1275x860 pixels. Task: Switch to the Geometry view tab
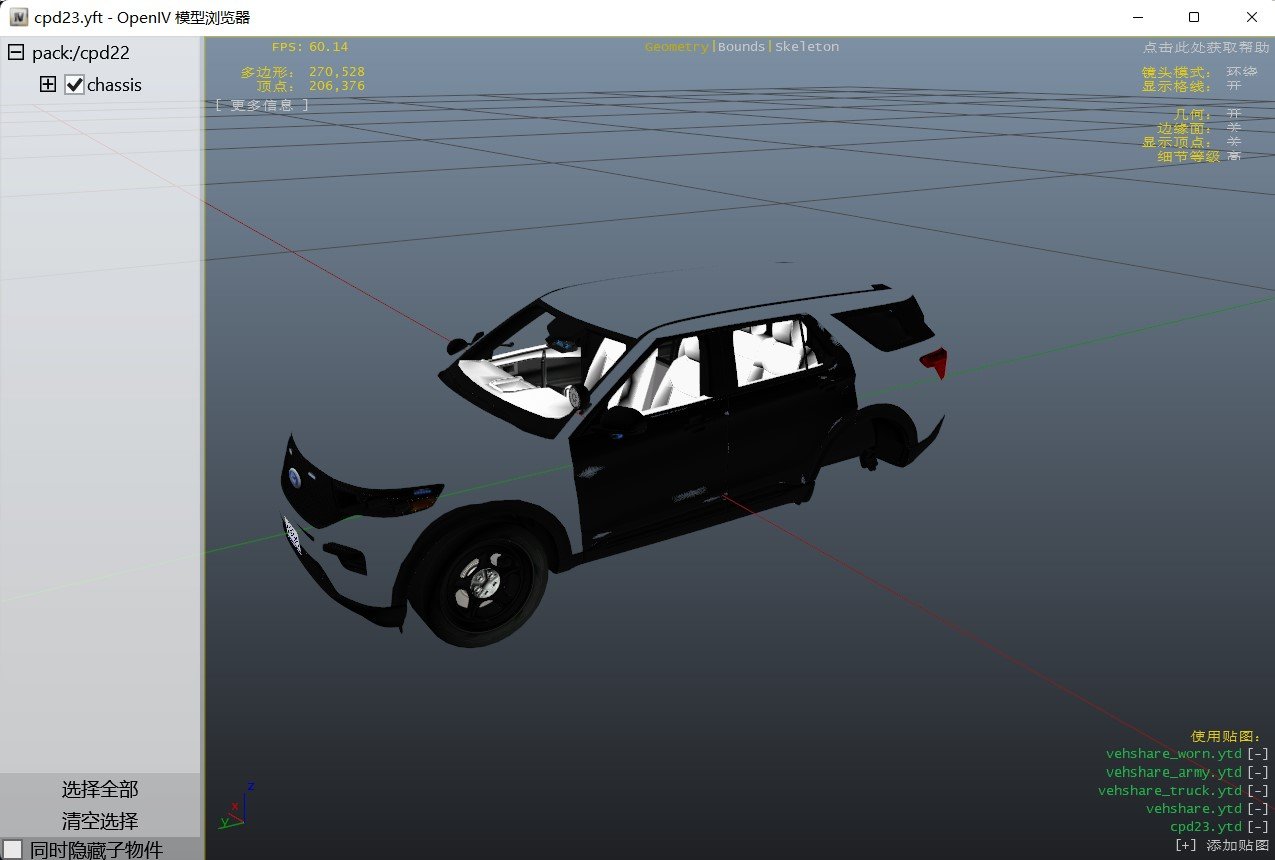click(x=677, y=47)
